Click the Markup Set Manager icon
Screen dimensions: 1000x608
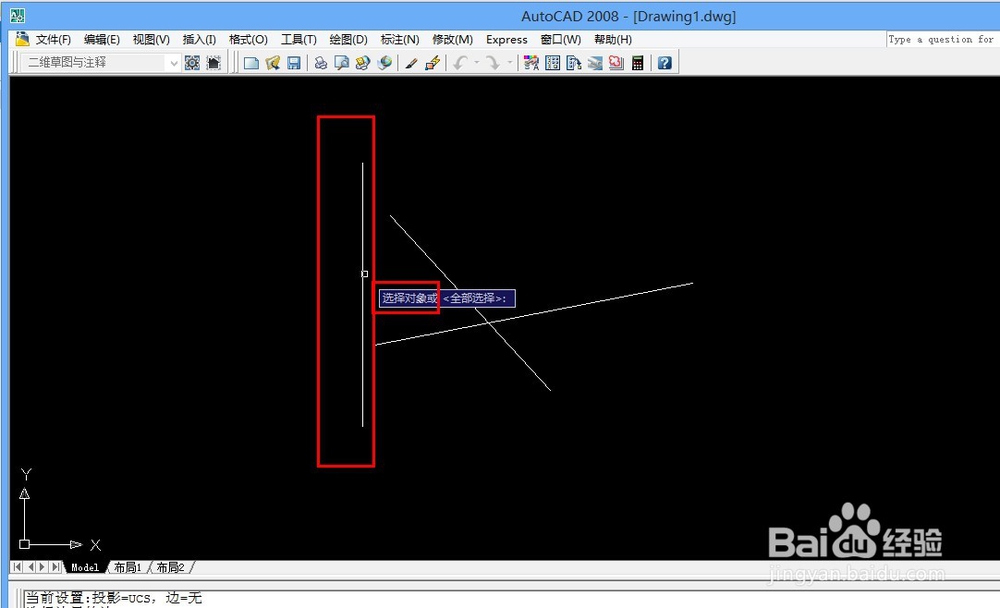tap(616, 63)
